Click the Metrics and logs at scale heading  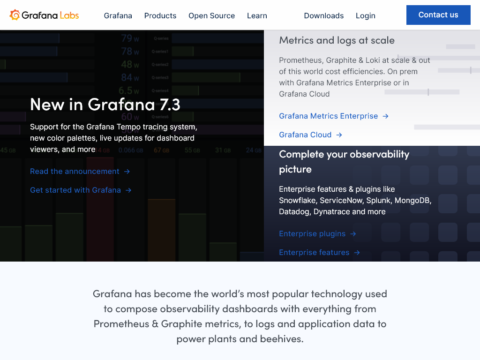[337, 40]
